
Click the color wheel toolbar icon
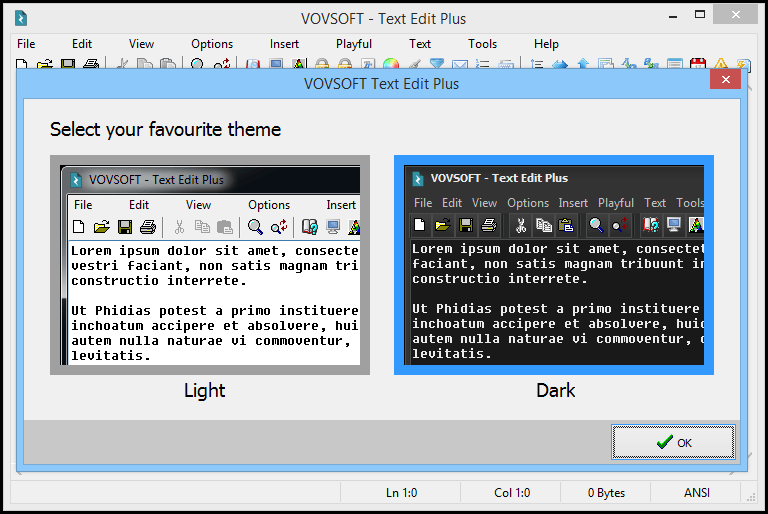point(391,64)
